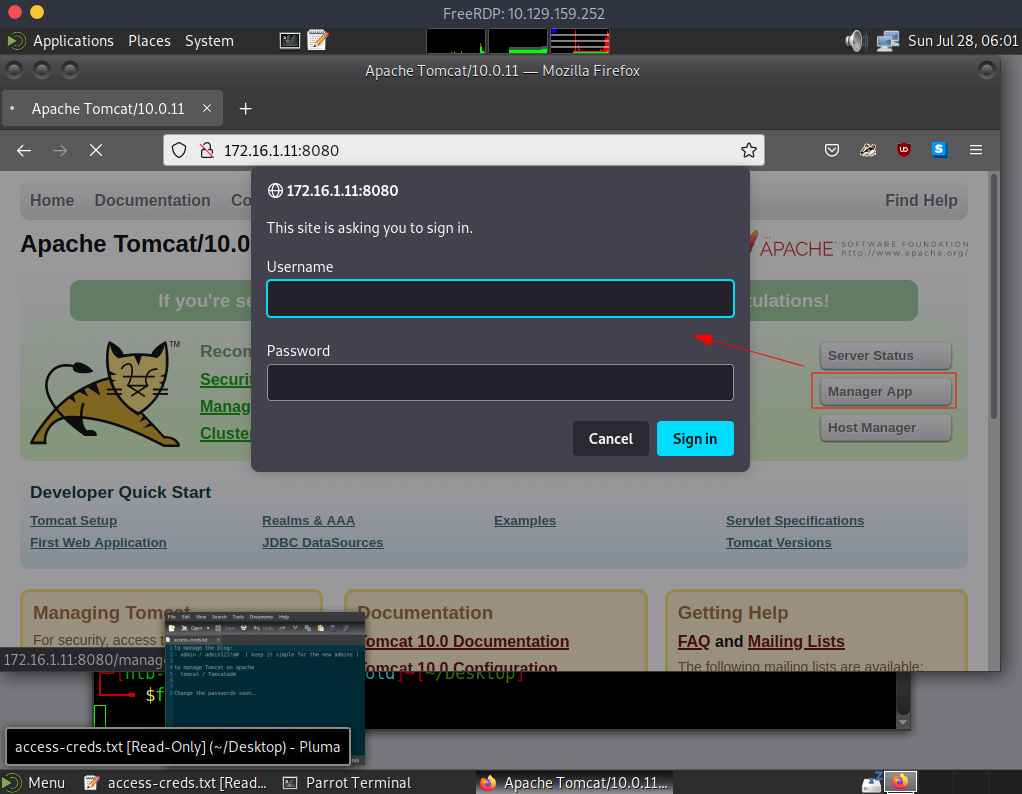
Task: Select the Apache Tomcat/10.0.11 browser tab
Action: click(x=108, y=109)
